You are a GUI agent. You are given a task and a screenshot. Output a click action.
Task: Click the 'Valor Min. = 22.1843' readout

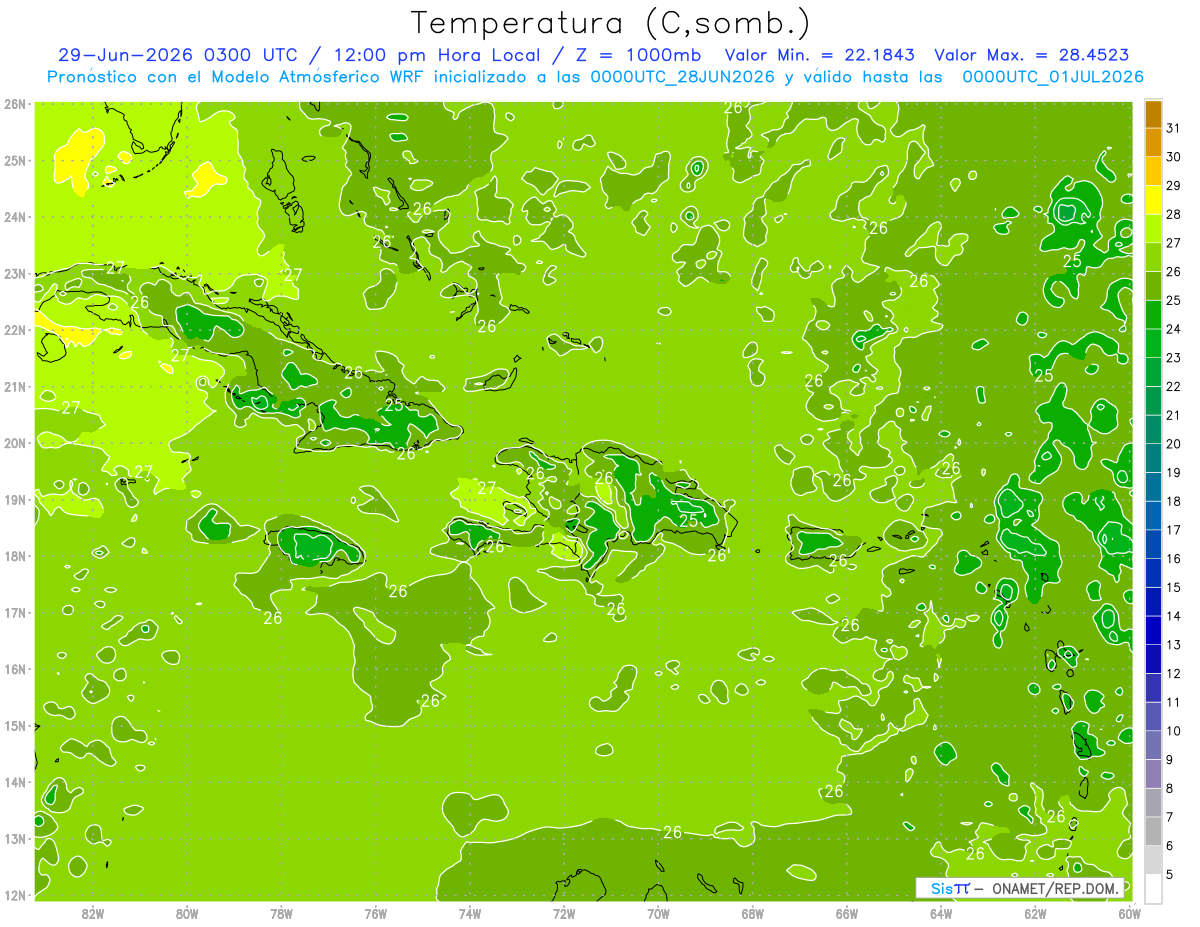(x=818, y=55)
